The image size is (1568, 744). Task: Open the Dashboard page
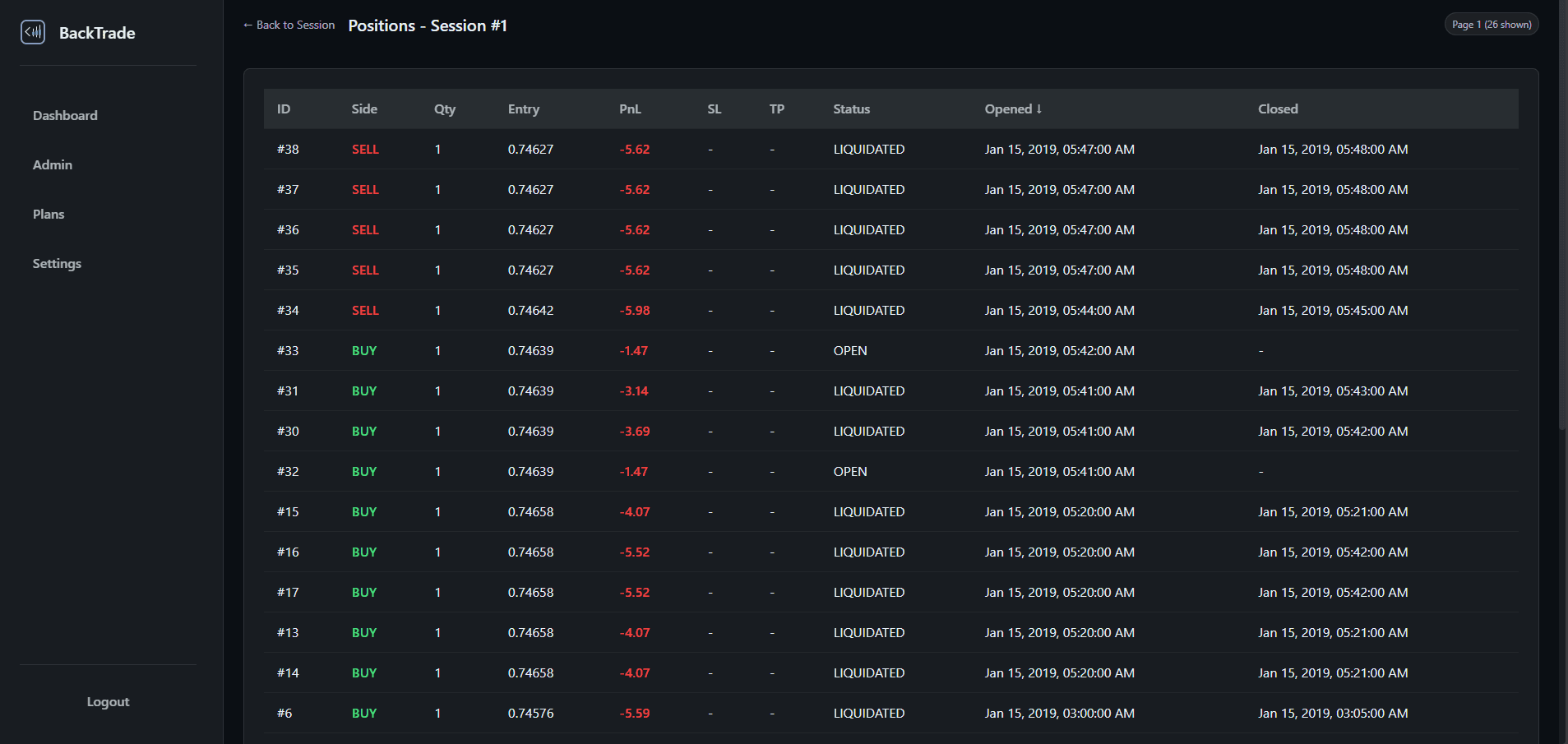(x=65, y=116)
